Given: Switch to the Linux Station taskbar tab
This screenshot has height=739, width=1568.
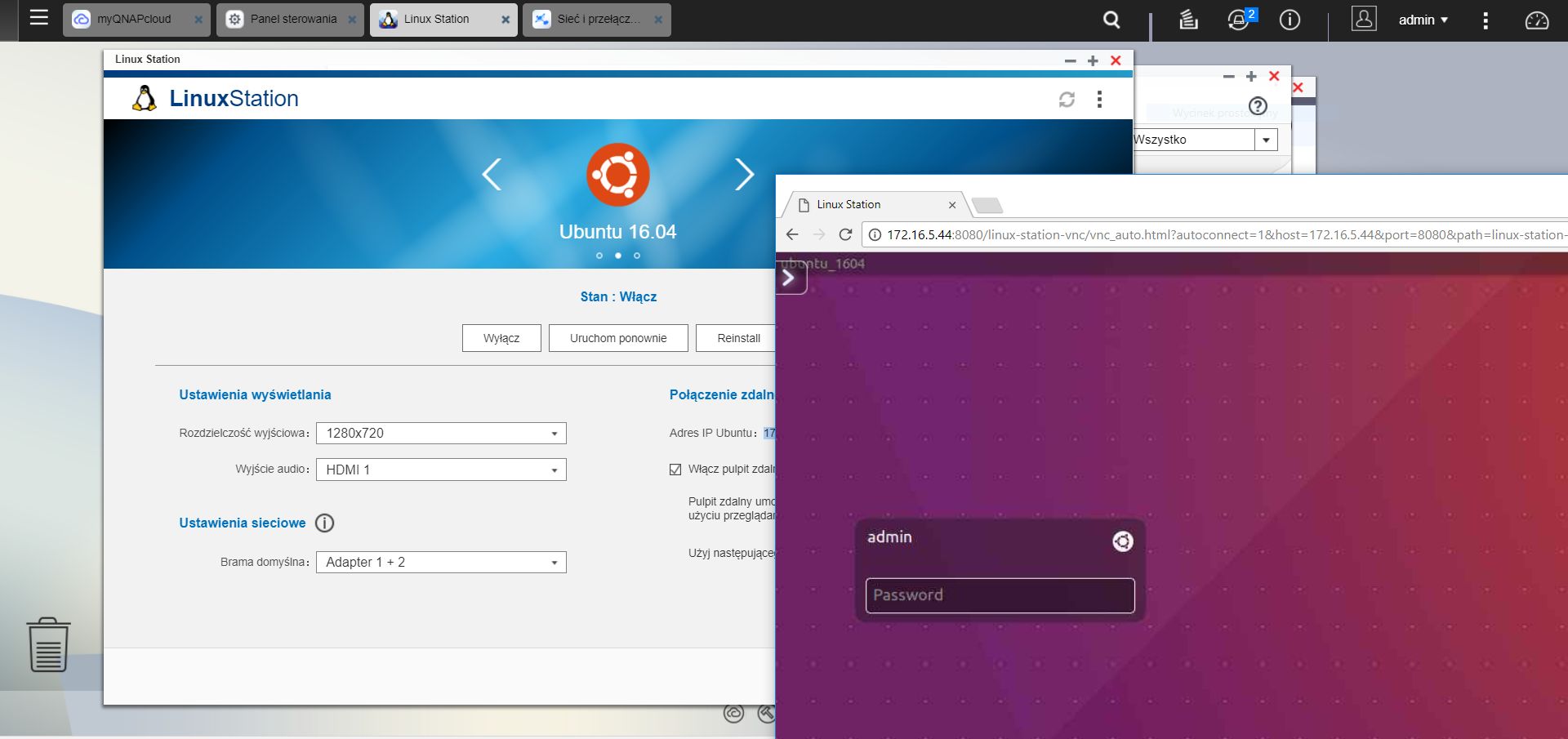Looking at the screenshot, I should pos(443,20).
